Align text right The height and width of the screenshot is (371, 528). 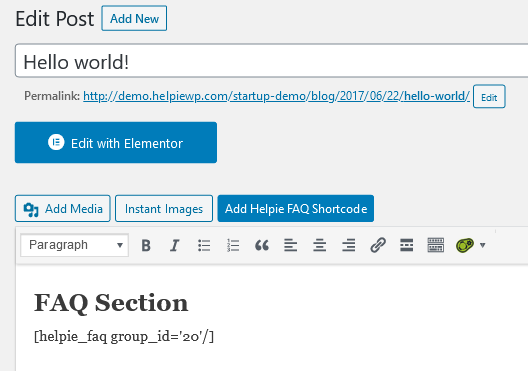pyautogui.click(x=349, y=245)
